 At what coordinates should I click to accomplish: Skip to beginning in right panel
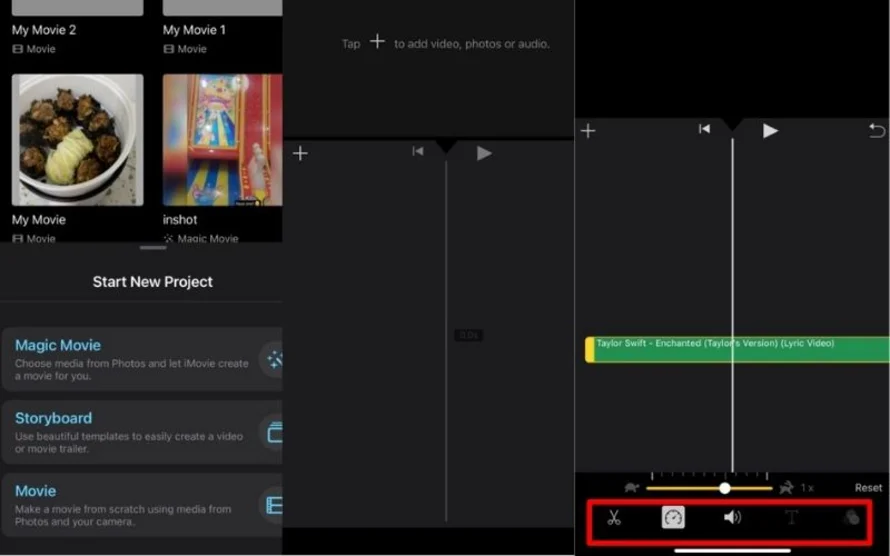(704, 129)
